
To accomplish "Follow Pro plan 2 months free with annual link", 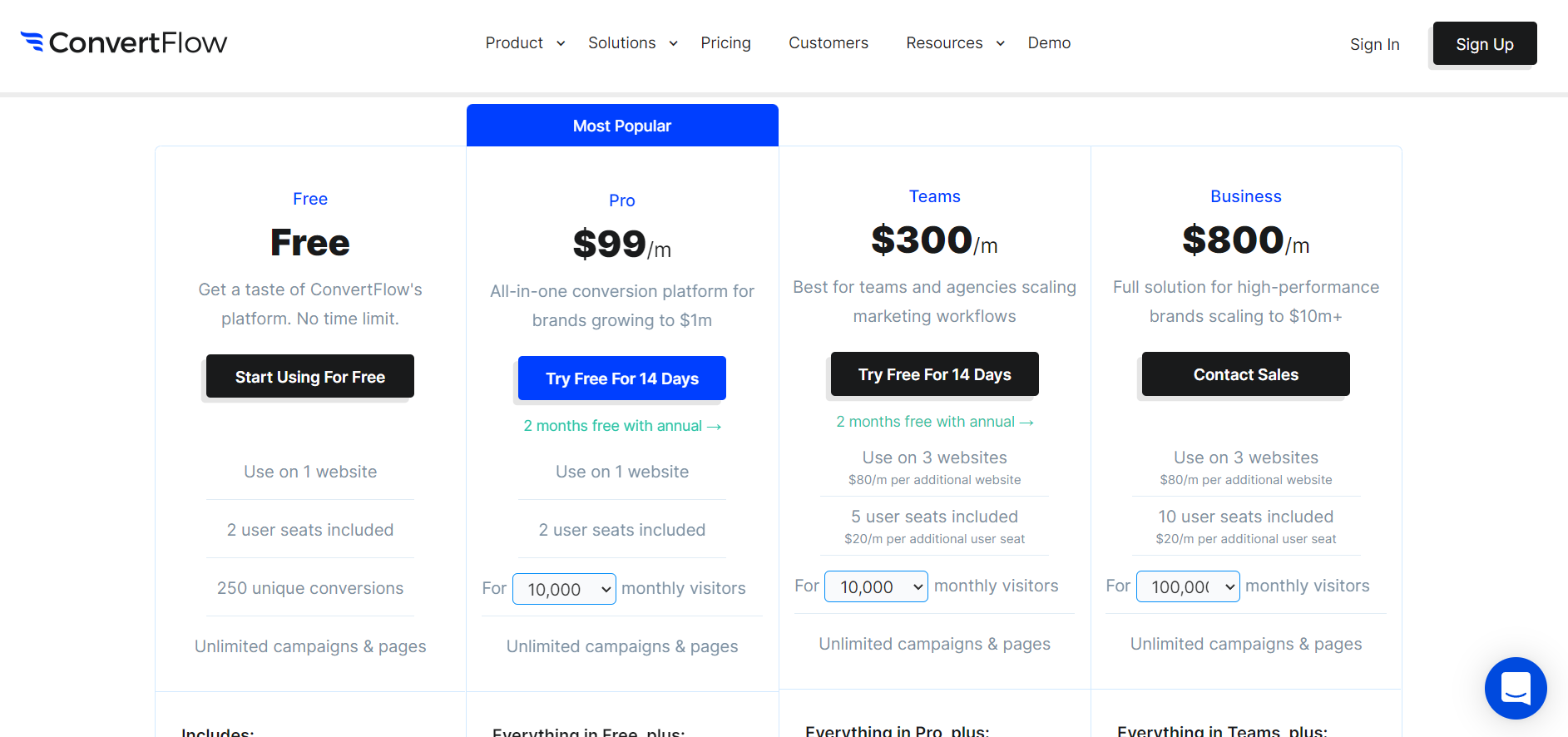I will [622, 426].
